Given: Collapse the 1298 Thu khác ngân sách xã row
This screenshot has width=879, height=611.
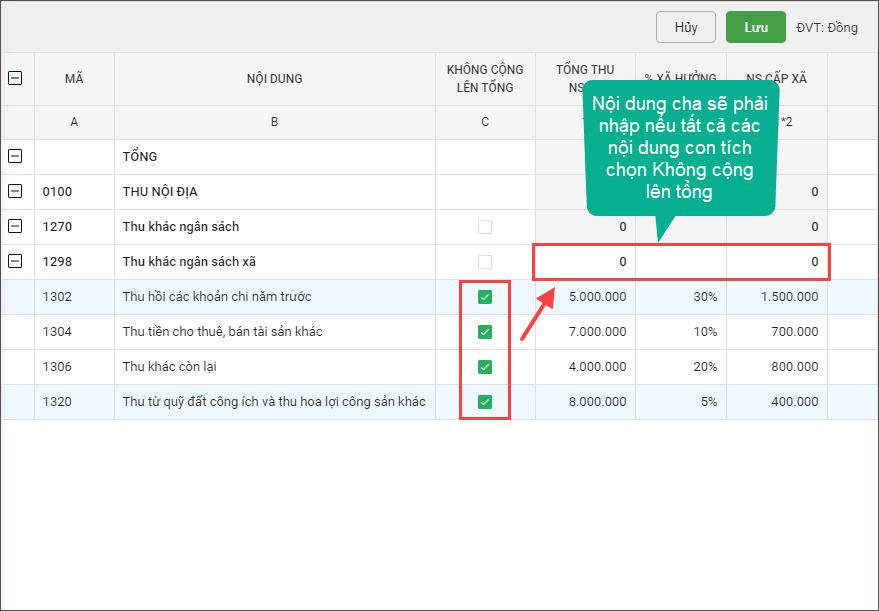Looking at the screenshot, I should (x=16, y=261).
